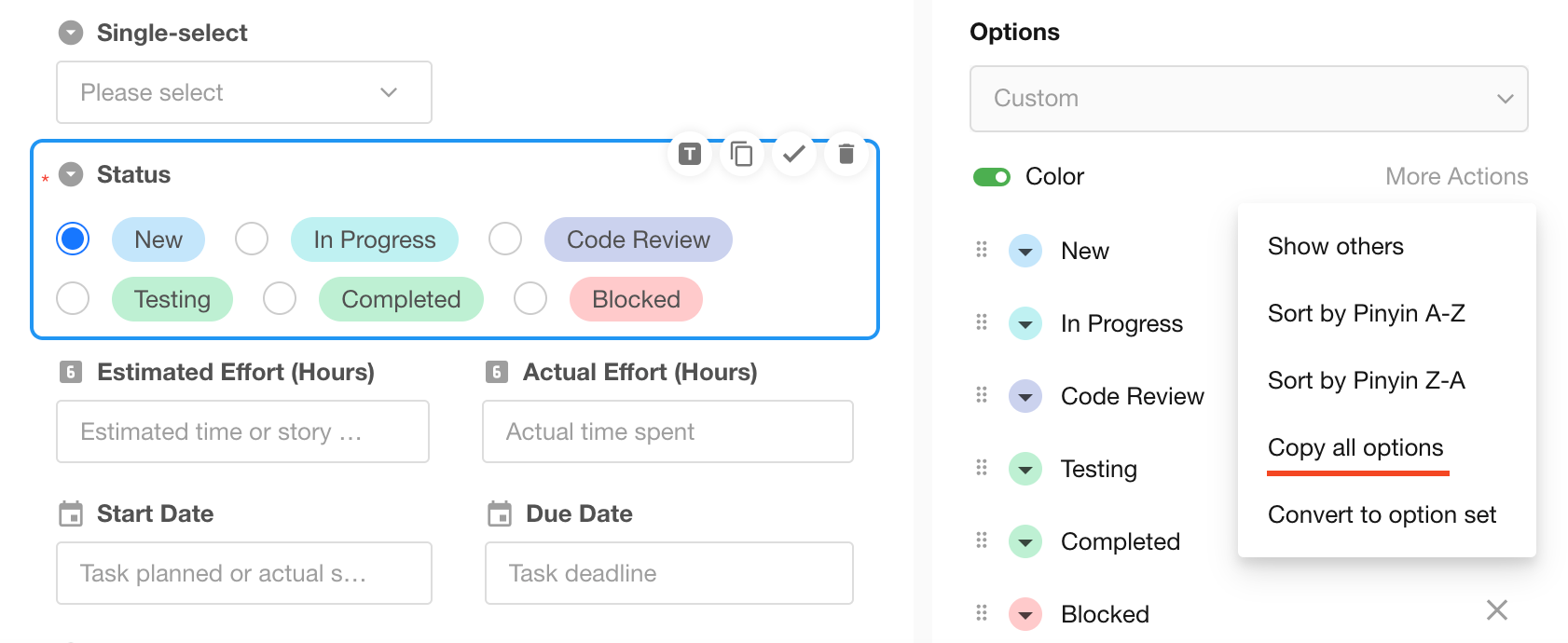The image size is (1568, 643).
Task: Toggle the Color switch off
Action: pyautogui.click(x=992, y=177)
